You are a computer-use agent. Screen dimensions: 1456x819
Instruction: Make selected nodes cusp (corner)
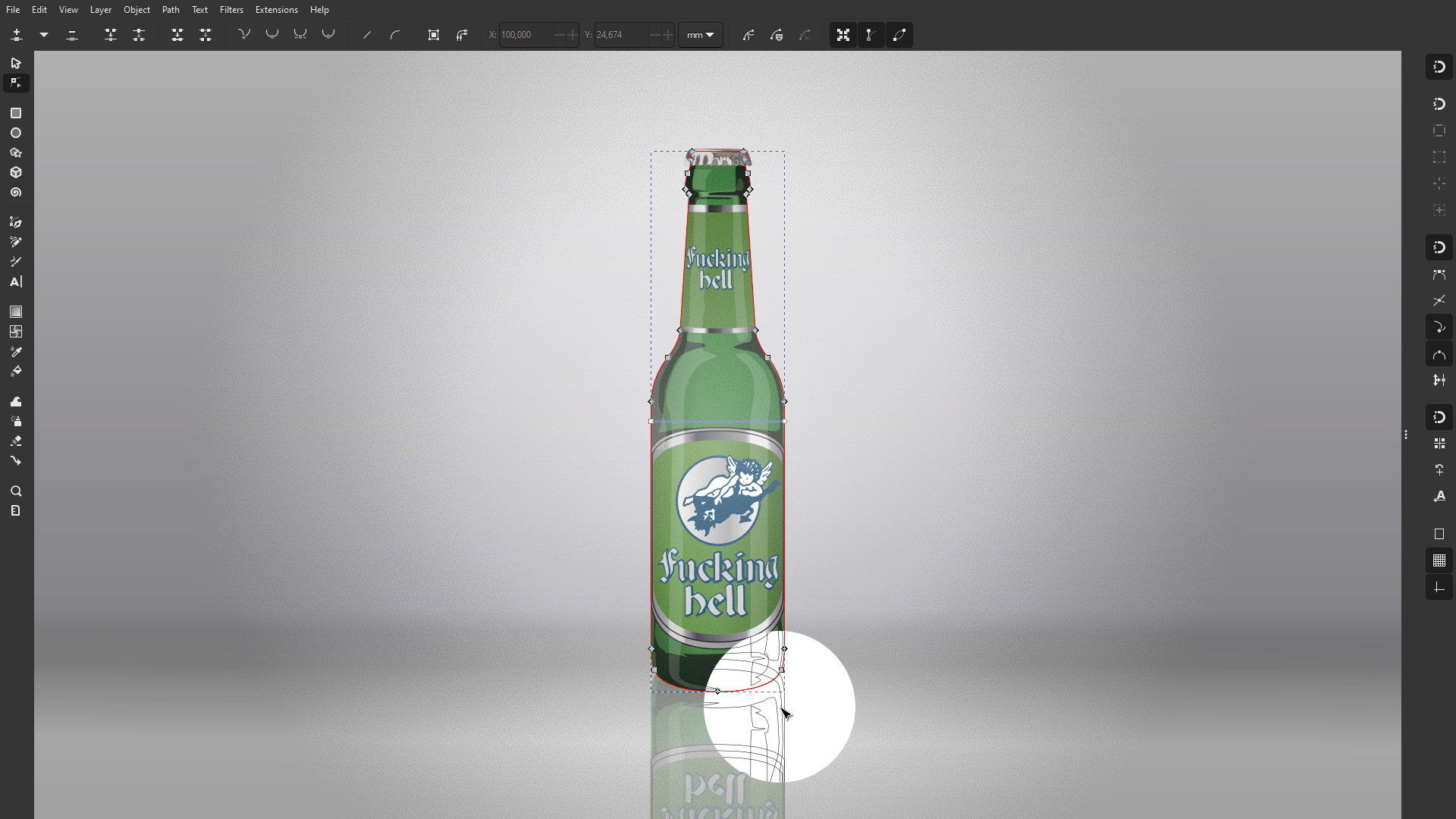coord(244,35)
